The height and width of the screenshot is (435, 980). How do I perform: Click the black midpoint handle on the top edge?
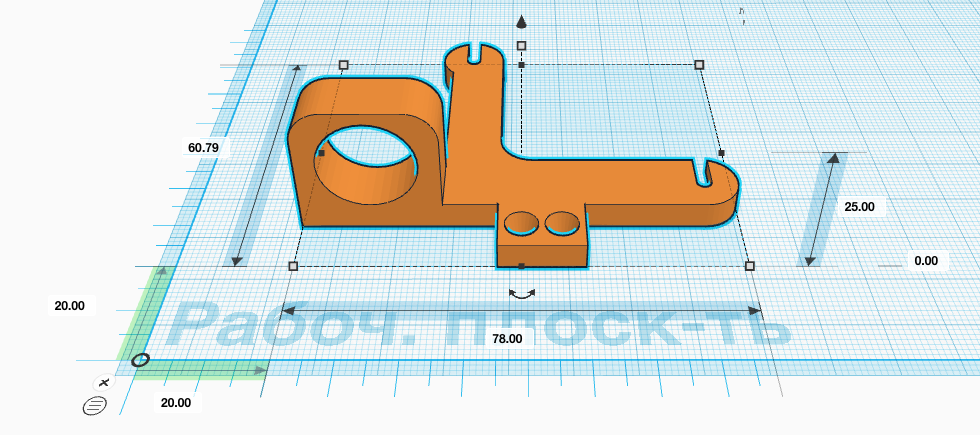coord(522,64)
